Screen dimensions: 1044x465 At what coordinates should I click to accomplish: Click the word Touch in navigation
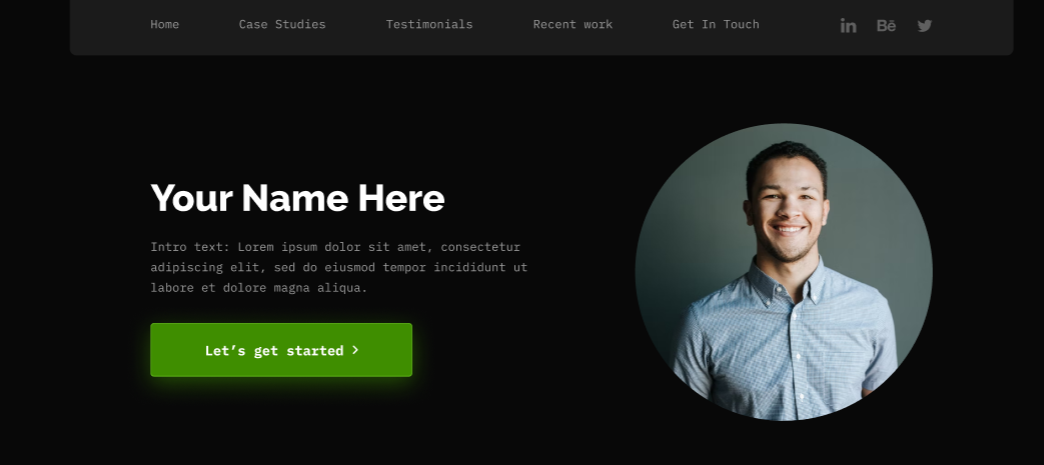point(741,25)
